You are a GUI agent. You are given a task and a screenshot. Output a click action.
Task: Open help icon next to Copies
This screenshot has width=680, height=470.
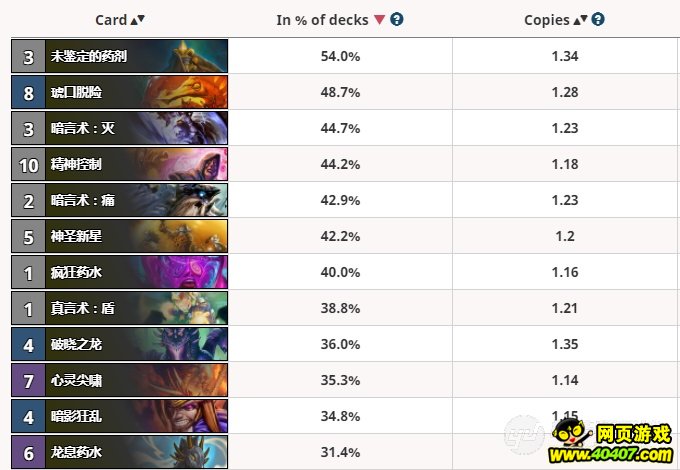598,20
